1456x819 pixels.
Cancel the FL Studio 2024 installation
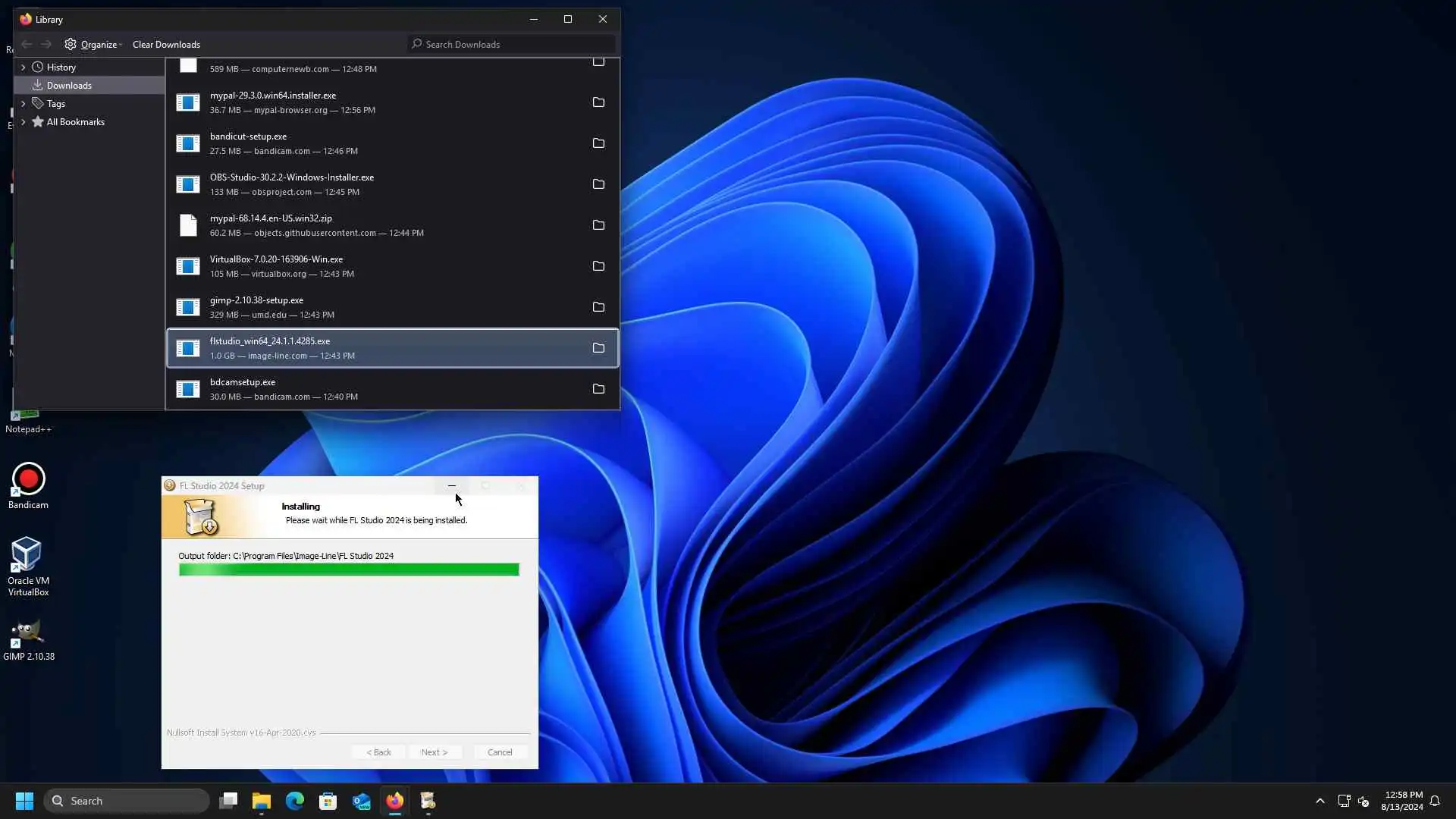tap(500, 752)
